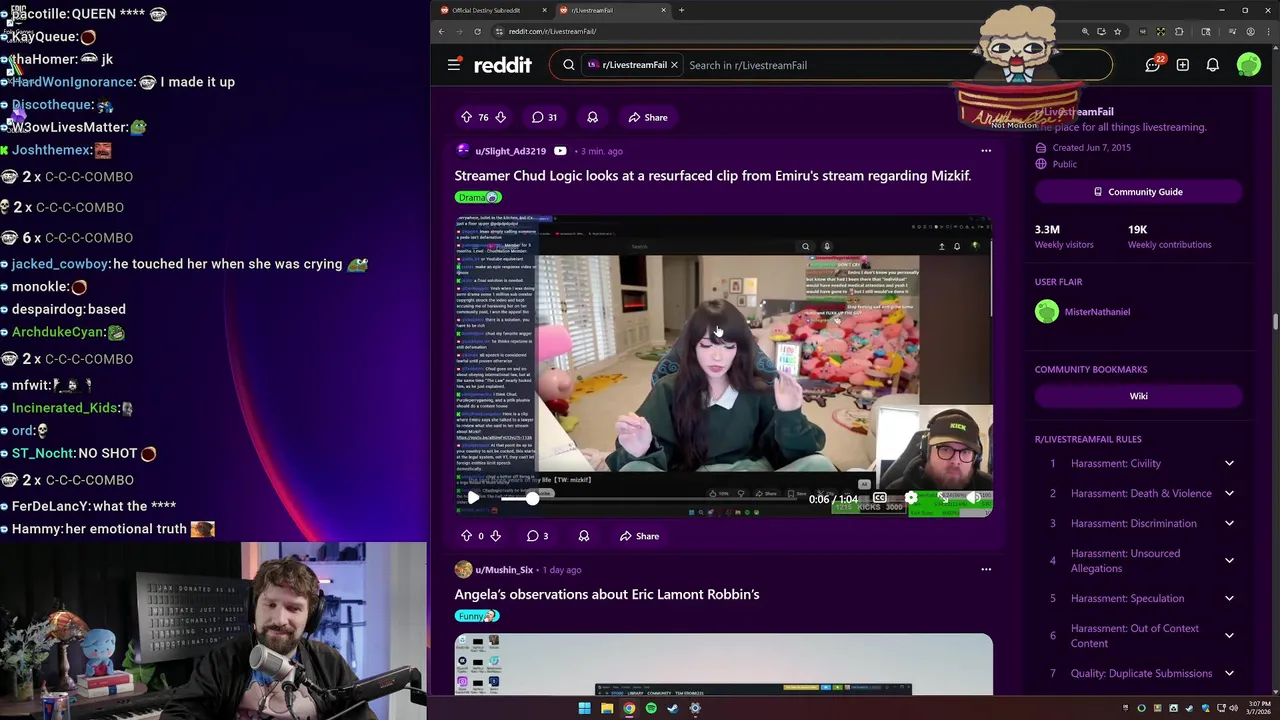Image resolution: width=1280 pixels, height=720 pixels.
Task: Open the Windows Start menu
Action: point(584,708)
